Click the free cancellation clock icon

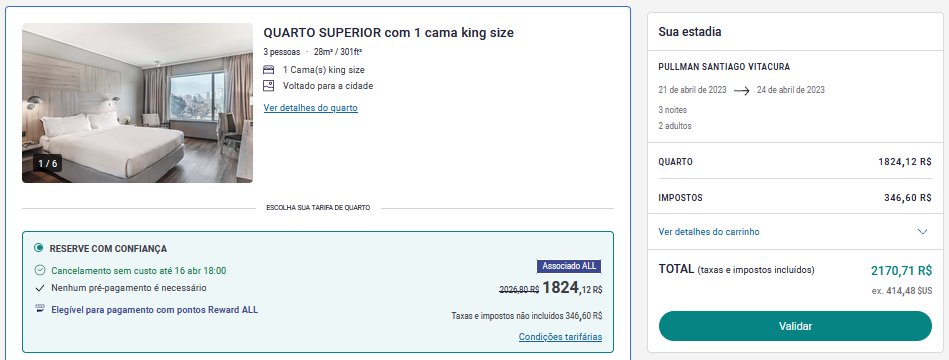point(40,270)
